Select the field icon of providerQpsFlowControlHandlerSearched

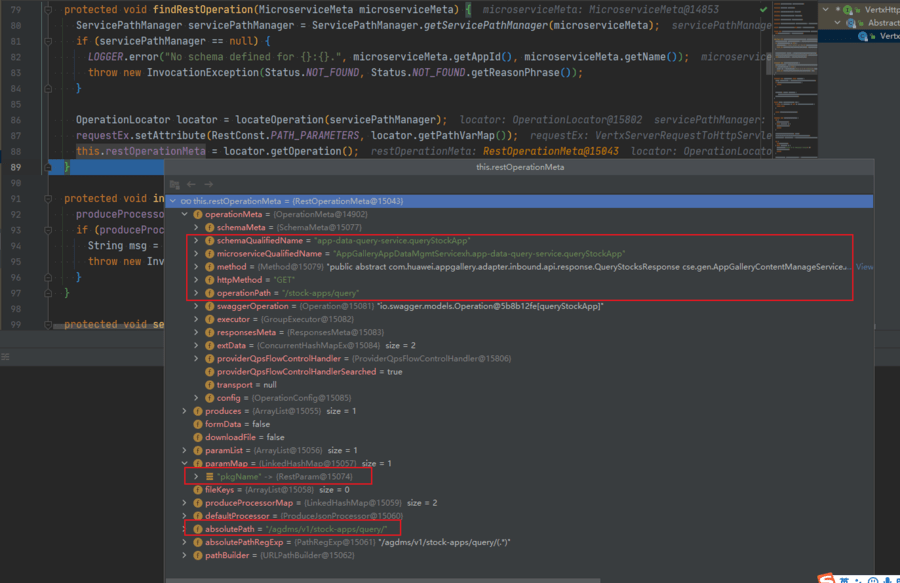click(x=210, y=372)
